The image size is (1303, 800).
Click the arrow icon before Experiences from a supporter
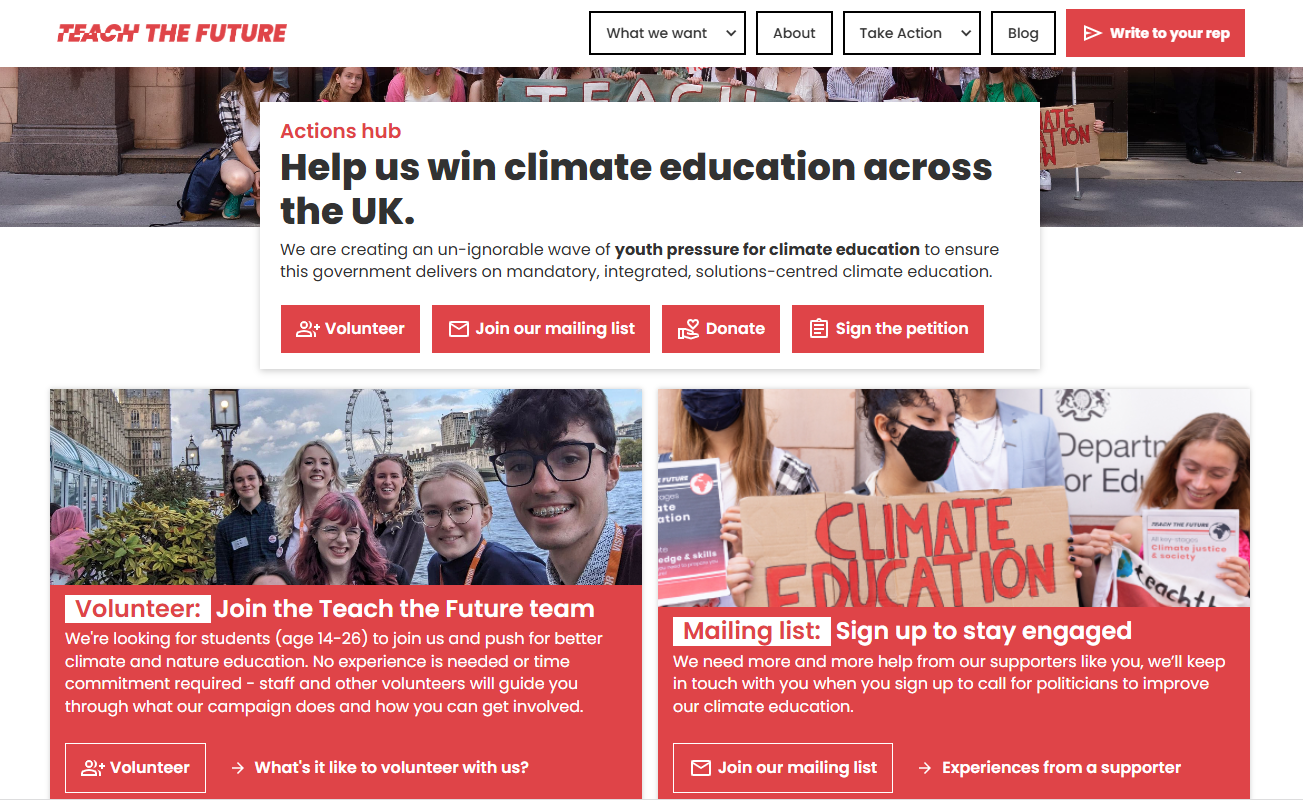(925, 768)
